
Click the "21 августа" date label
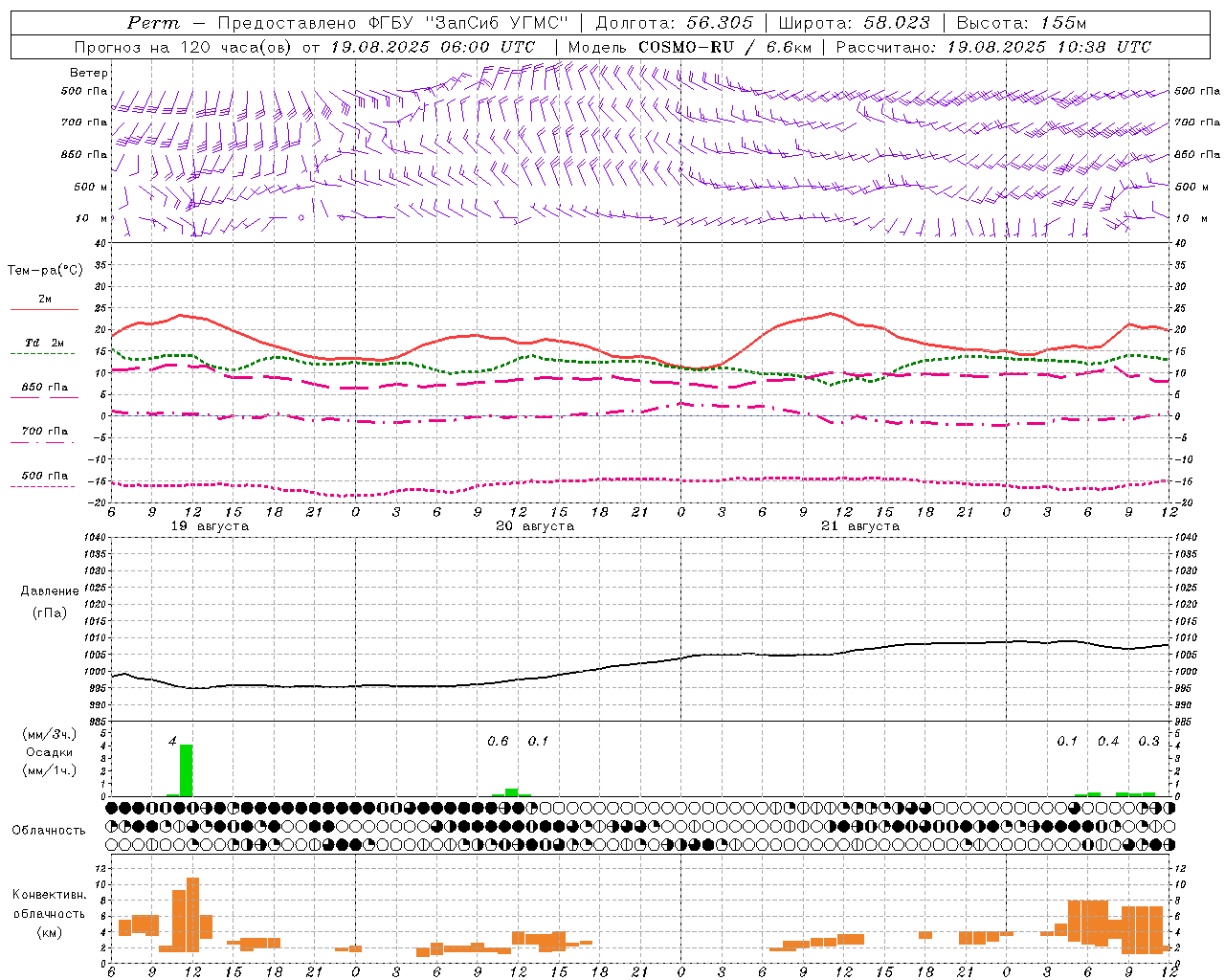(860, 526)
